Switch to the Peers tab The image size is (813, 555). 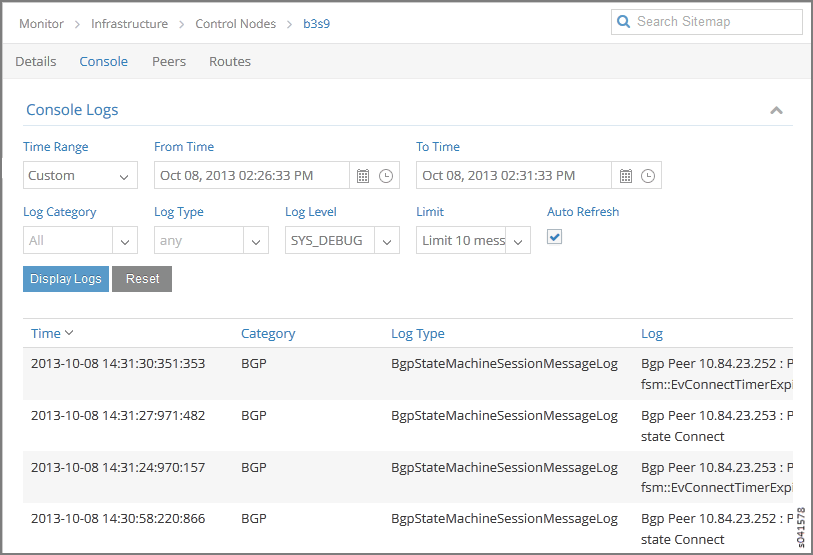(169, 62)
